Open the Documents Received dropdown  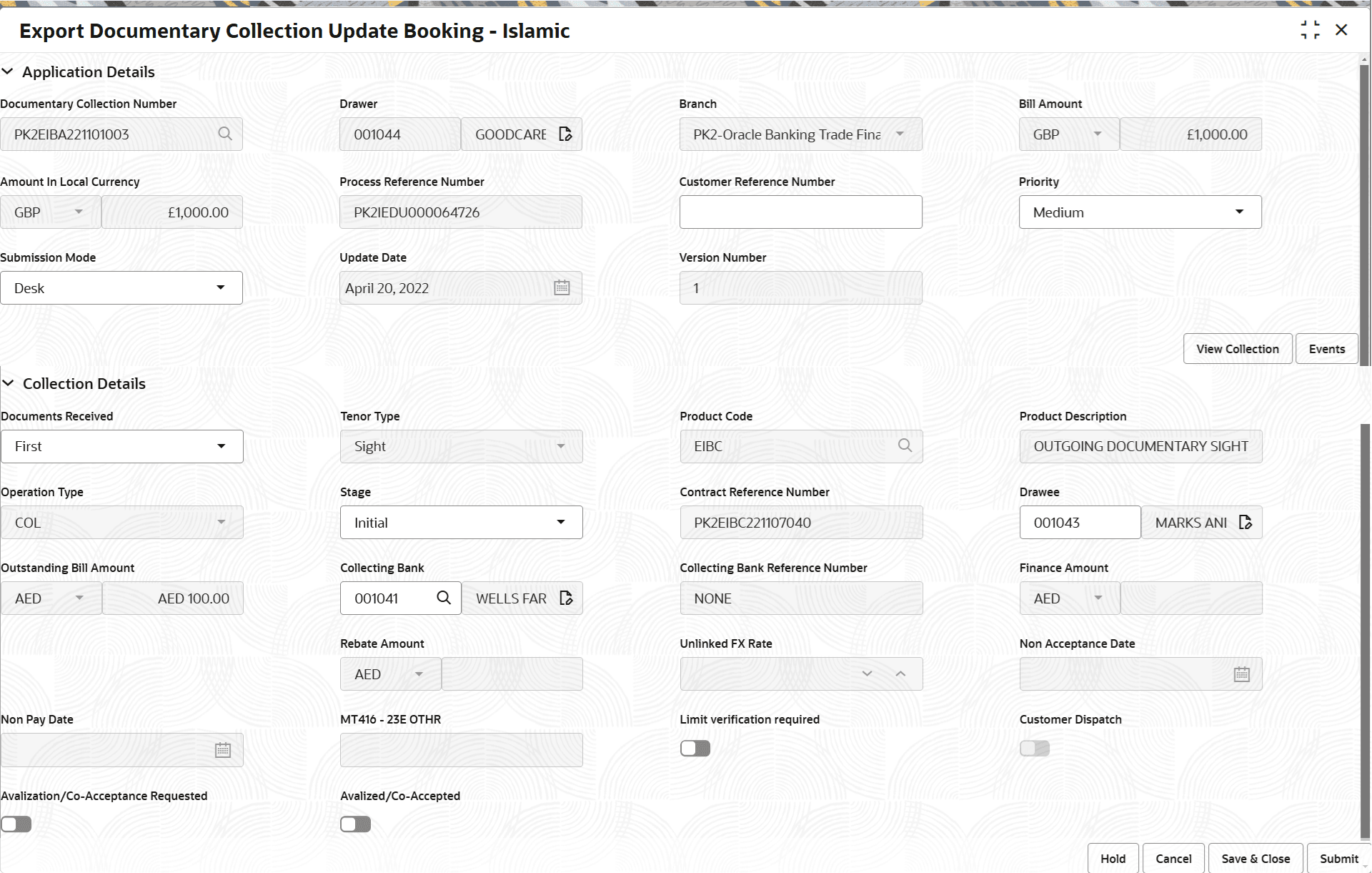[x=221, y=445]
